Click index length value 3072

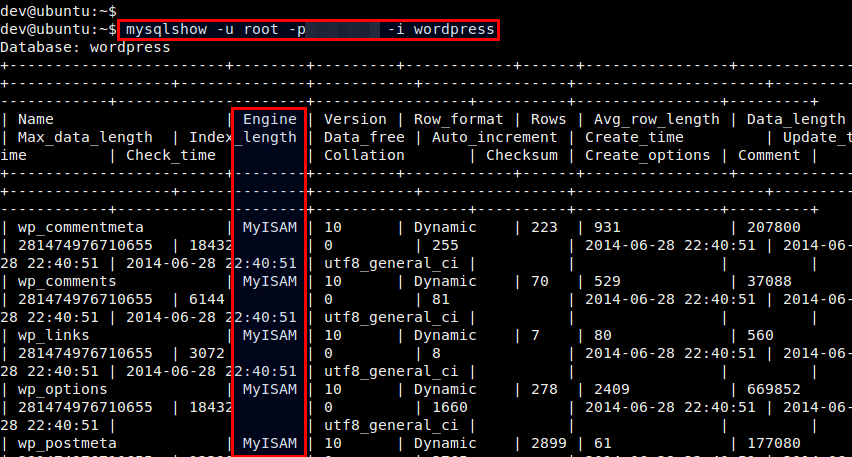pyautogui.click(x=206, y=353)
